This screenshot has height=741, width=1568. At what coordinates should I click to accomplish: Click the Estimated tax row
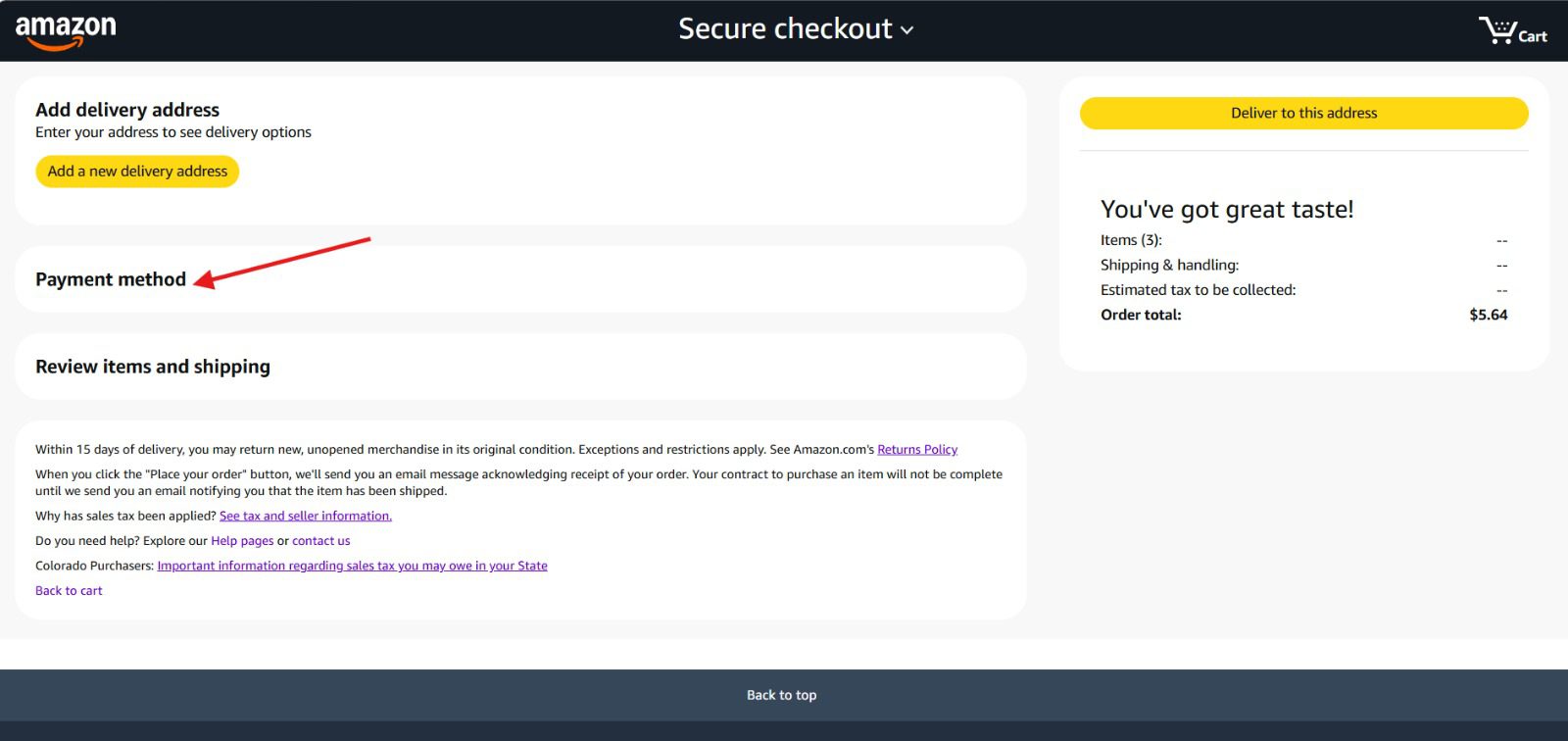[x=1303, y=290]
